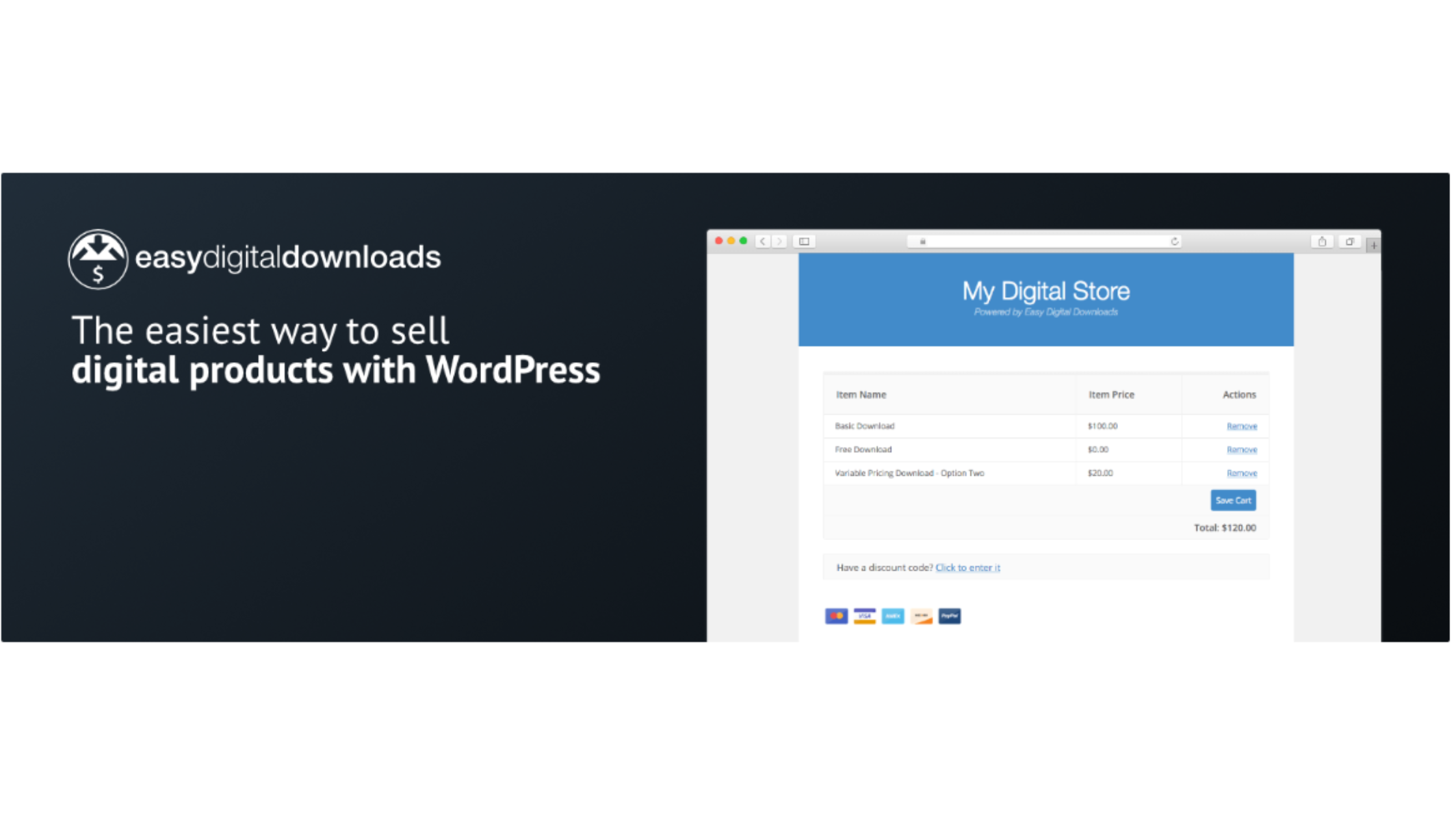1456x819 pixels.
Task: Toggle the browser sidebar button
Action: pos(805,242)
